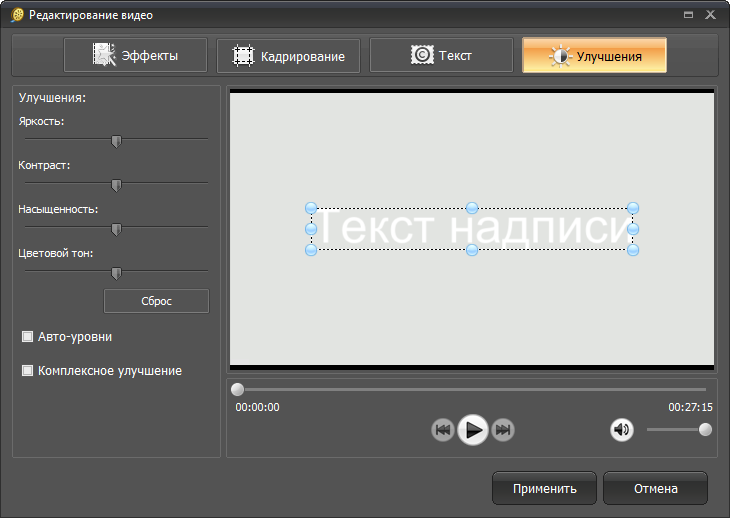The height and width of the screenshot is (518, 730).
Task: Click the Яркость slider handle
Action: click(x=116, y=141)
